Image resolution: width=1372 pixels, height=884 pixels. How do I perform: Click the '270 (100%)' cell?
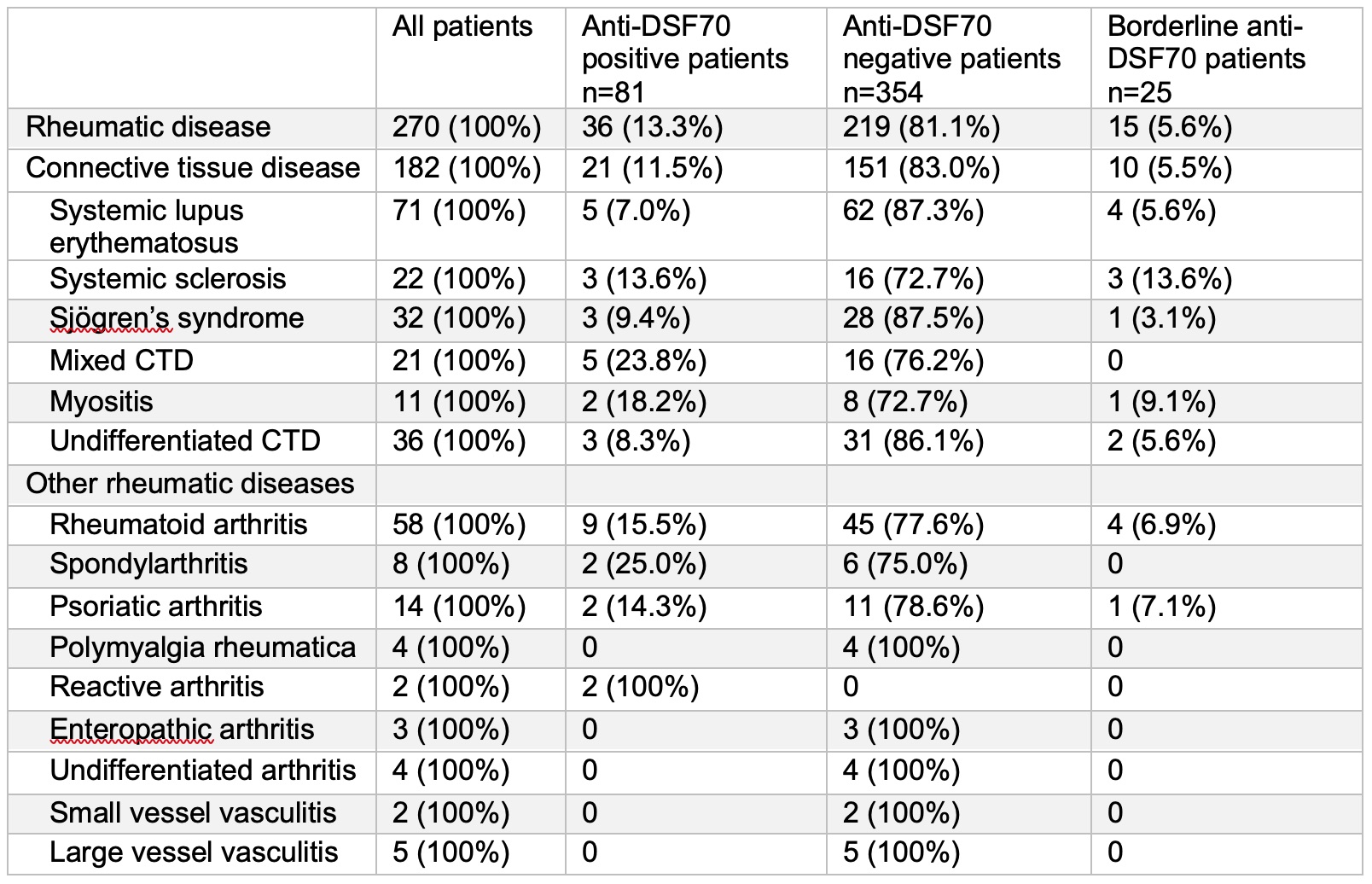[466, 127]
